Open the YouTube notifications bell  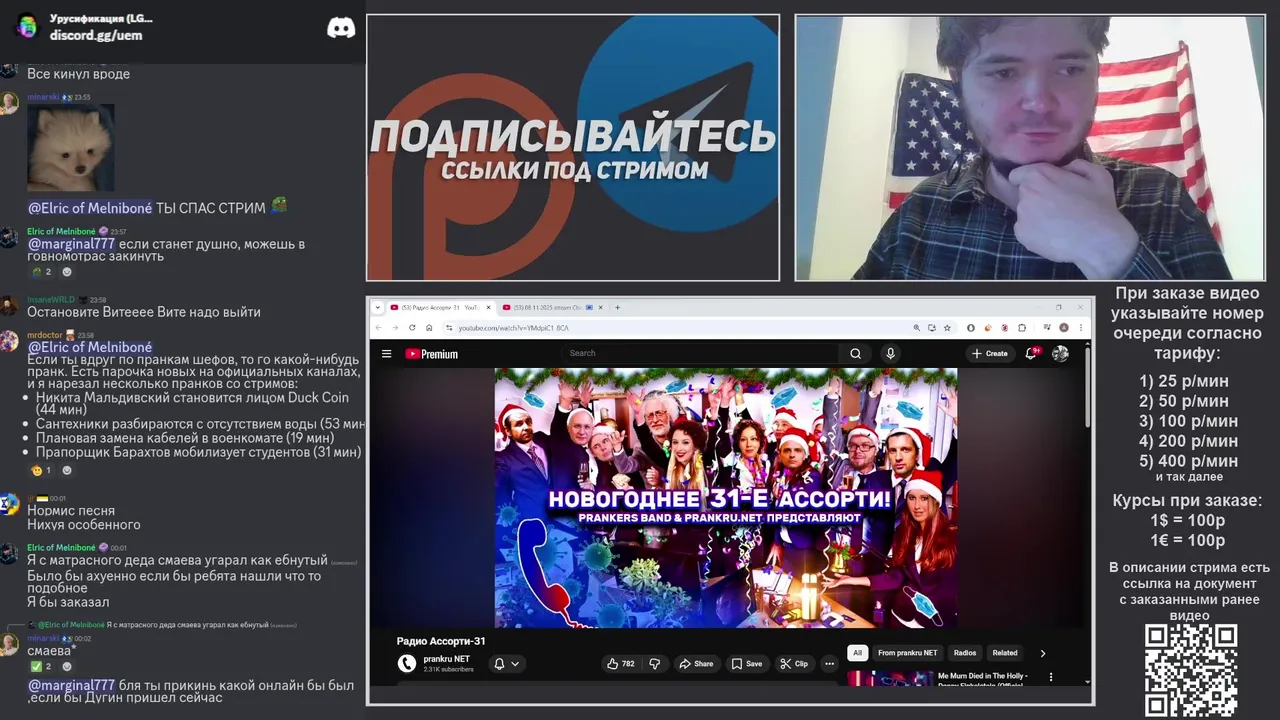tap(1031, 353)
